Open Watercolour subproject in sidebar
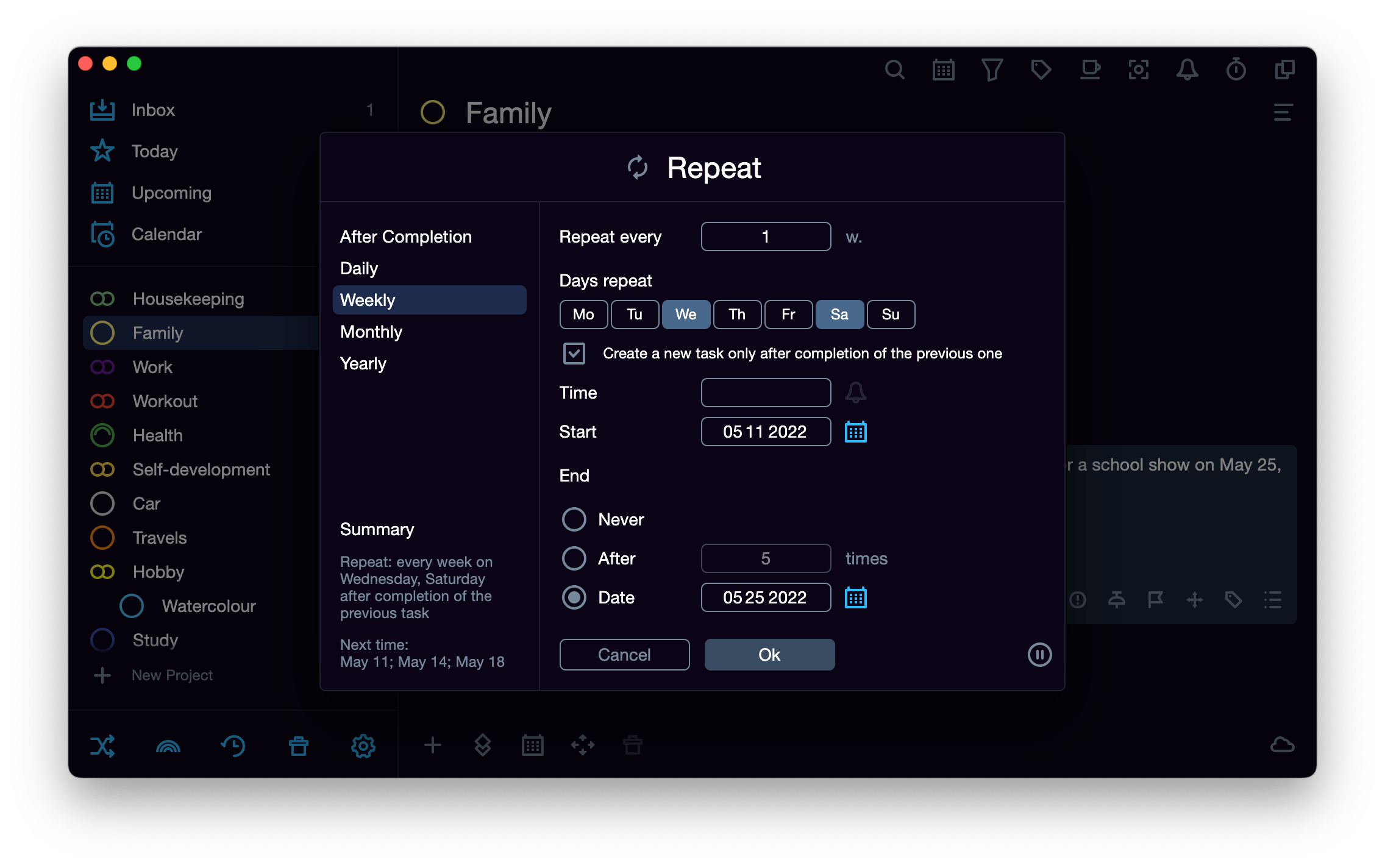1385x868 pixels. pos(208,606)
